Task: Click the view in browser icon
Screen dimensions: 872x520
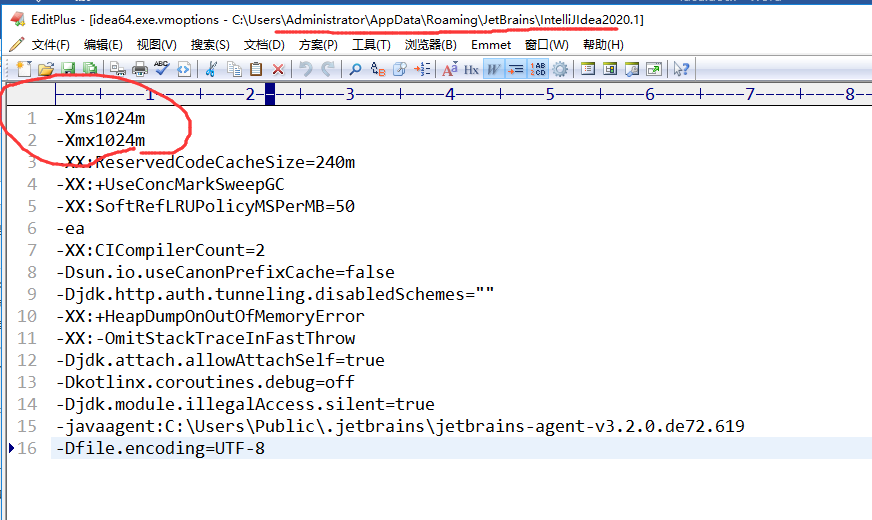Action: (x=184, y=69)
